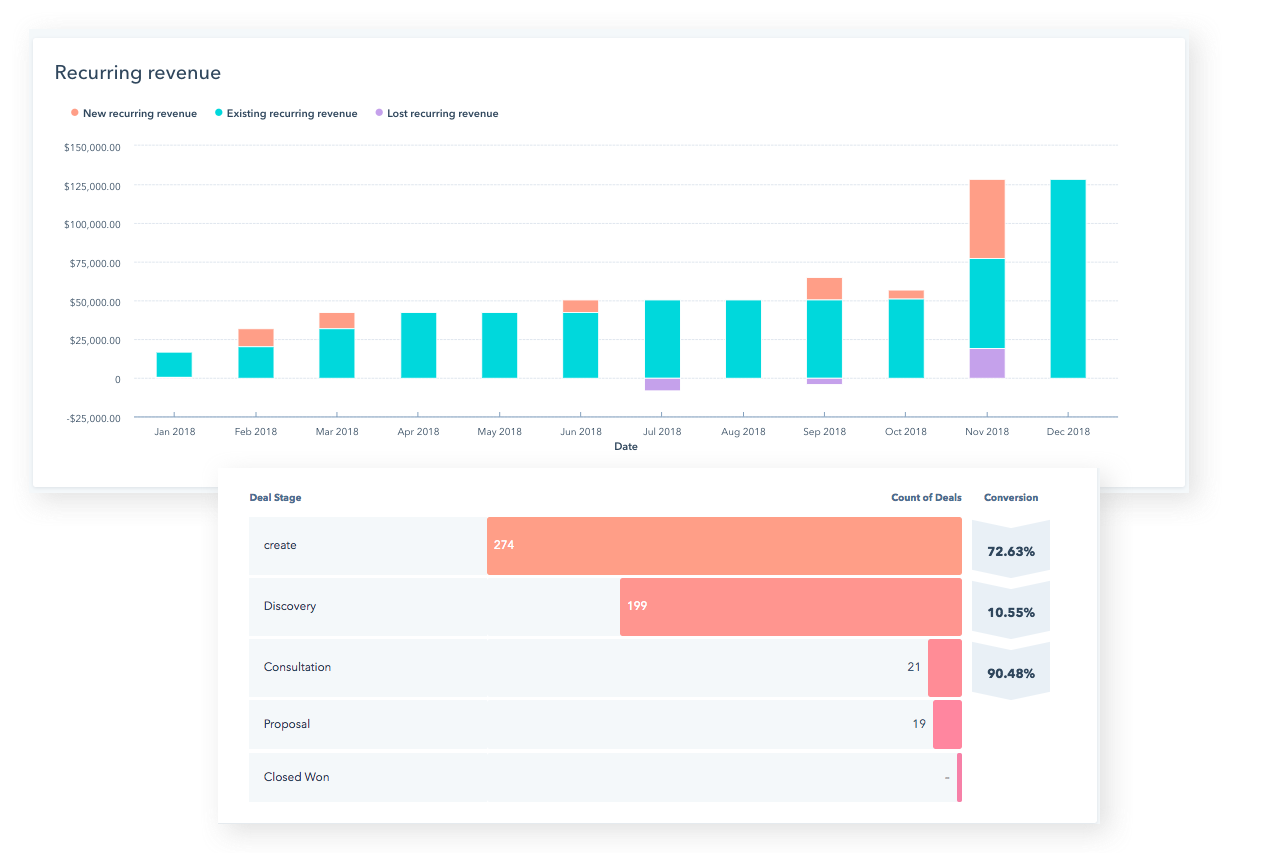Viewport: 1287px width, 853px height.
Task: Click the 72.63% conversion arrow
Action: pyautogui.click(x=1010, y=551)
